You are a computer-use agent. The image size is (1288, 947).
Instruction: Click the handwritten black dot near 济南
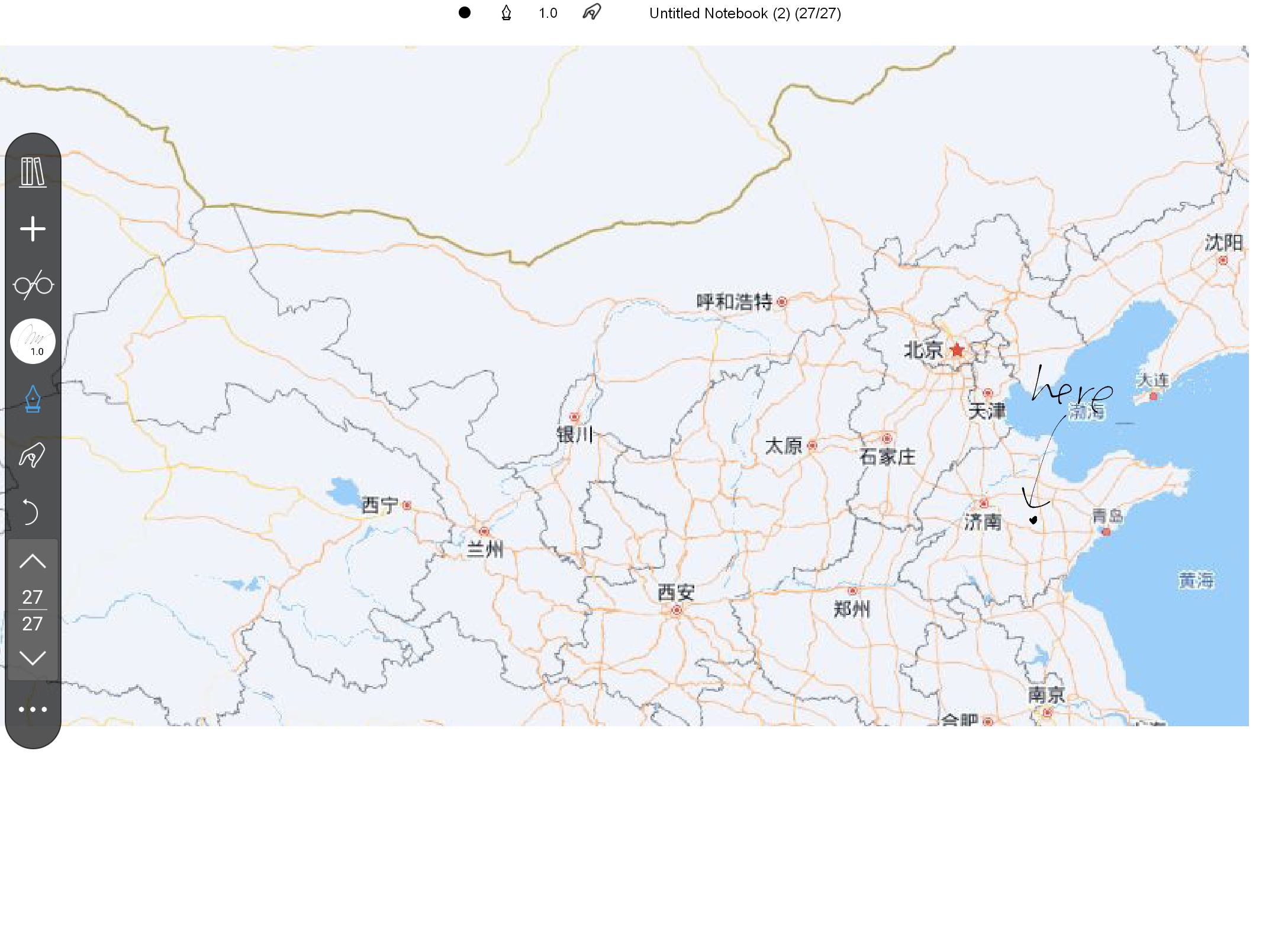coord(1033,520)
